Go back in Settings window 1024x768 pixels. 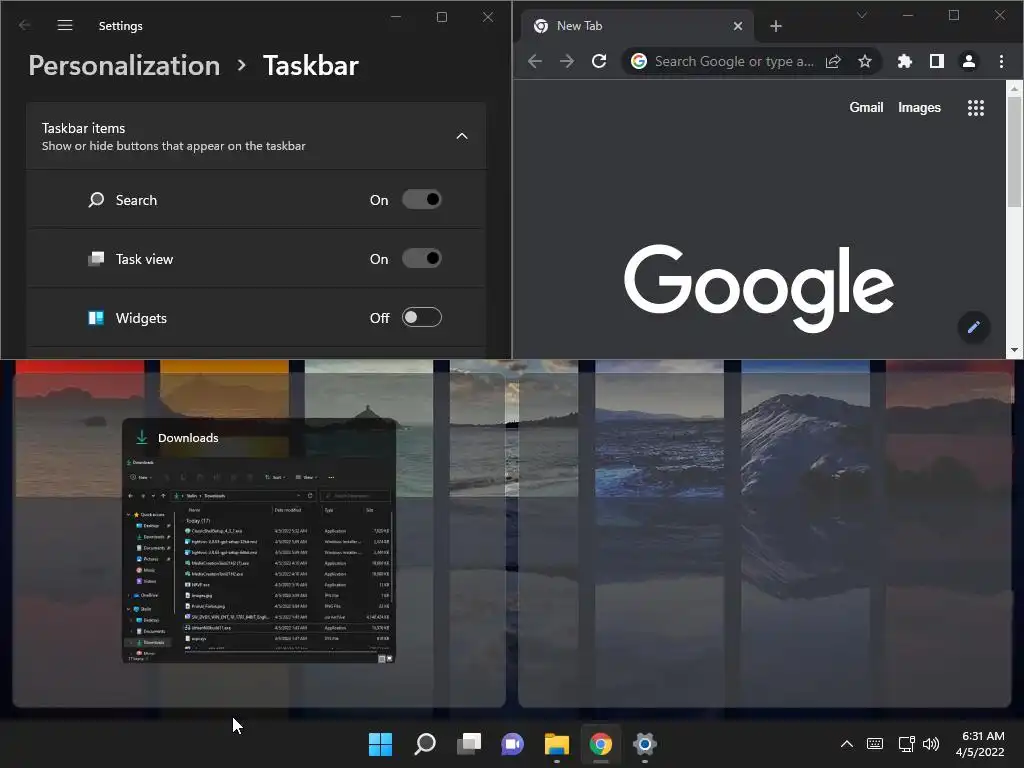[25, 25]
